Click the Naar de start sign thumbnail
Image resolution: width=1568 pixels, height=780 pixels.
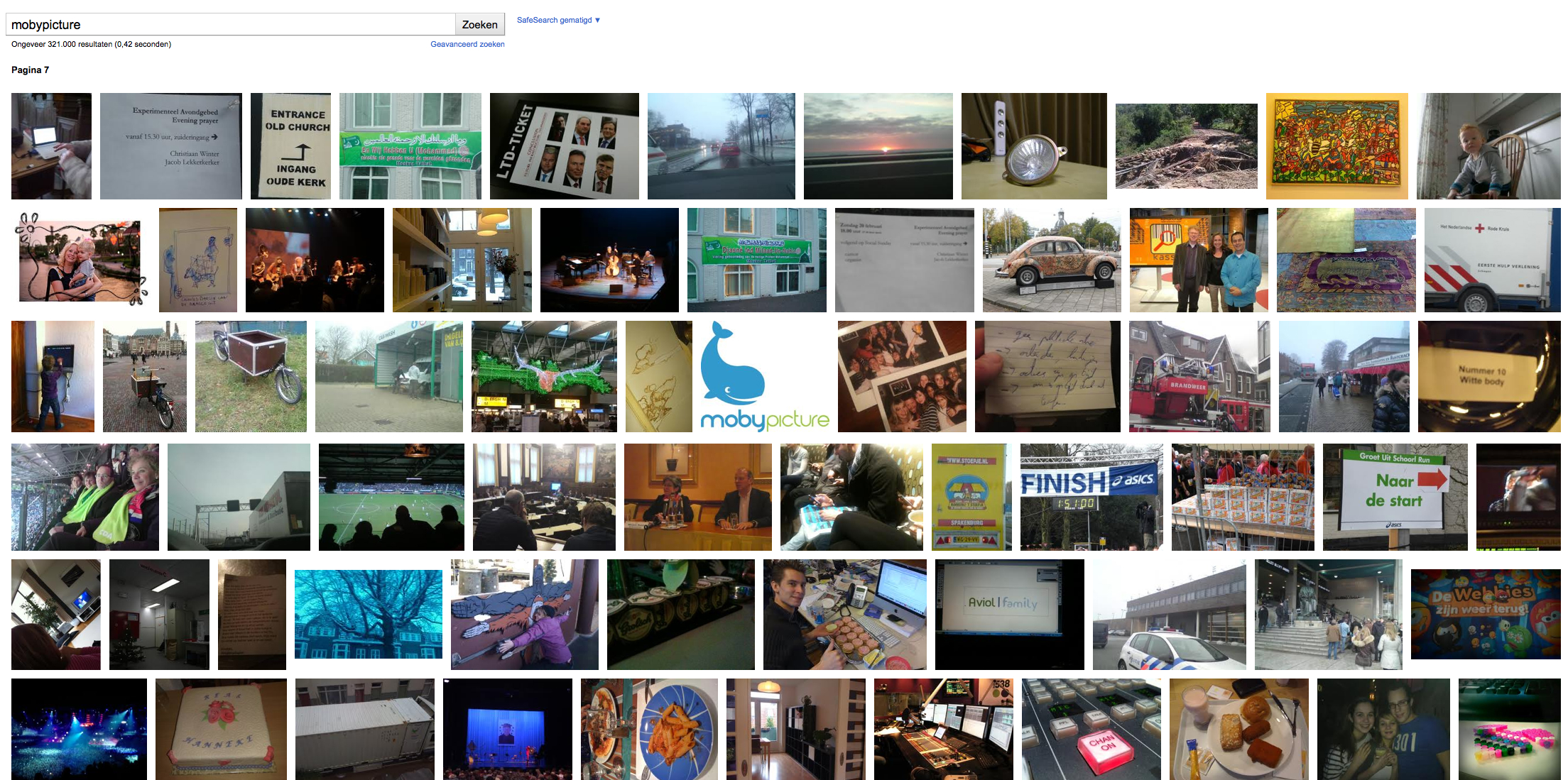pos(1395,497)
